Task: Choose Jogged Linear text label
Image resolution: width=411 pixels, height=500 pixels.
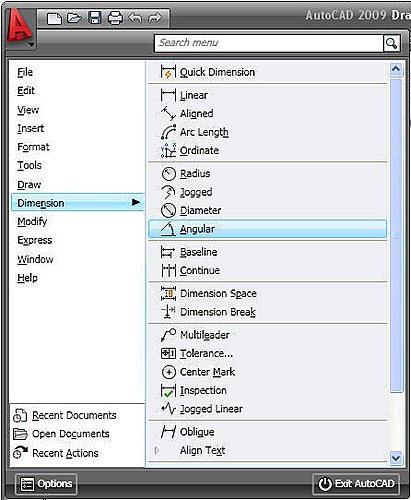Action: pos(211,409)
